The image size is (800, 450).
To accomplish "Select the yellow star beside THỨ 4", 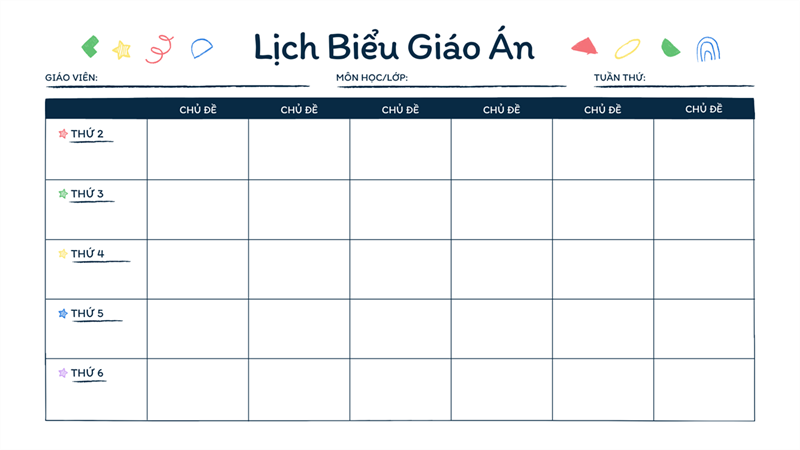I will [63, 254].
